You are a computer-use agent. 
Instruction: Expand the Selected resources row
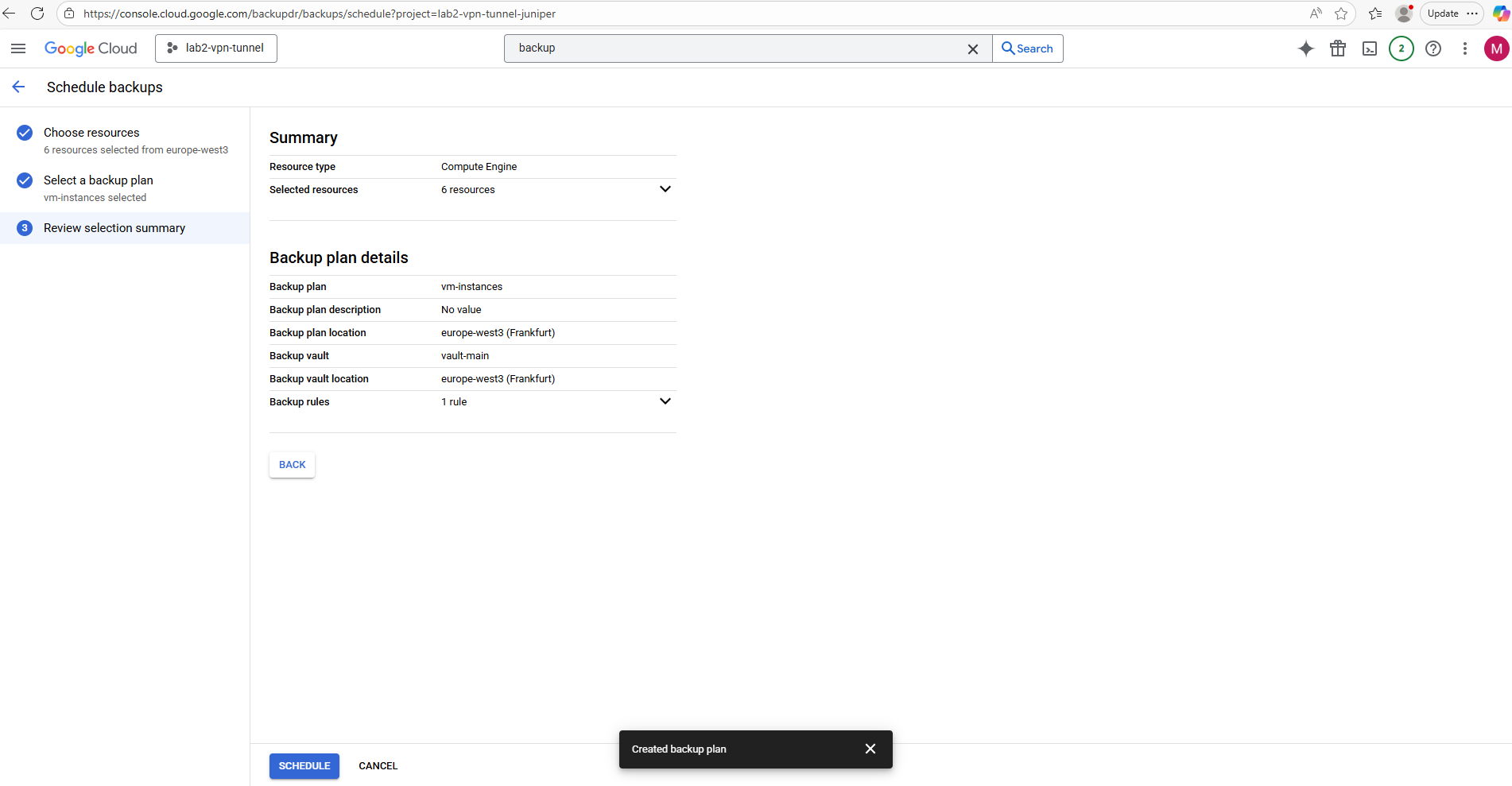(665, 189)
